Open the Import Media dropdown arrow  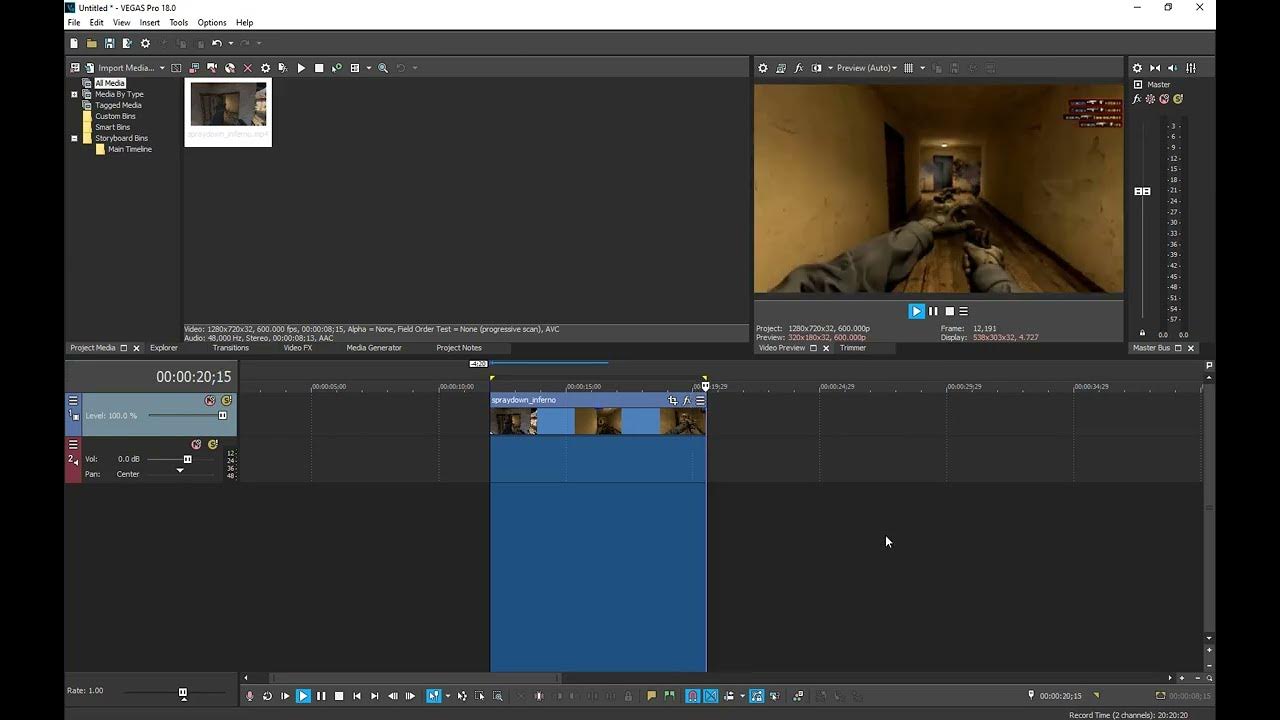[162, 68]
